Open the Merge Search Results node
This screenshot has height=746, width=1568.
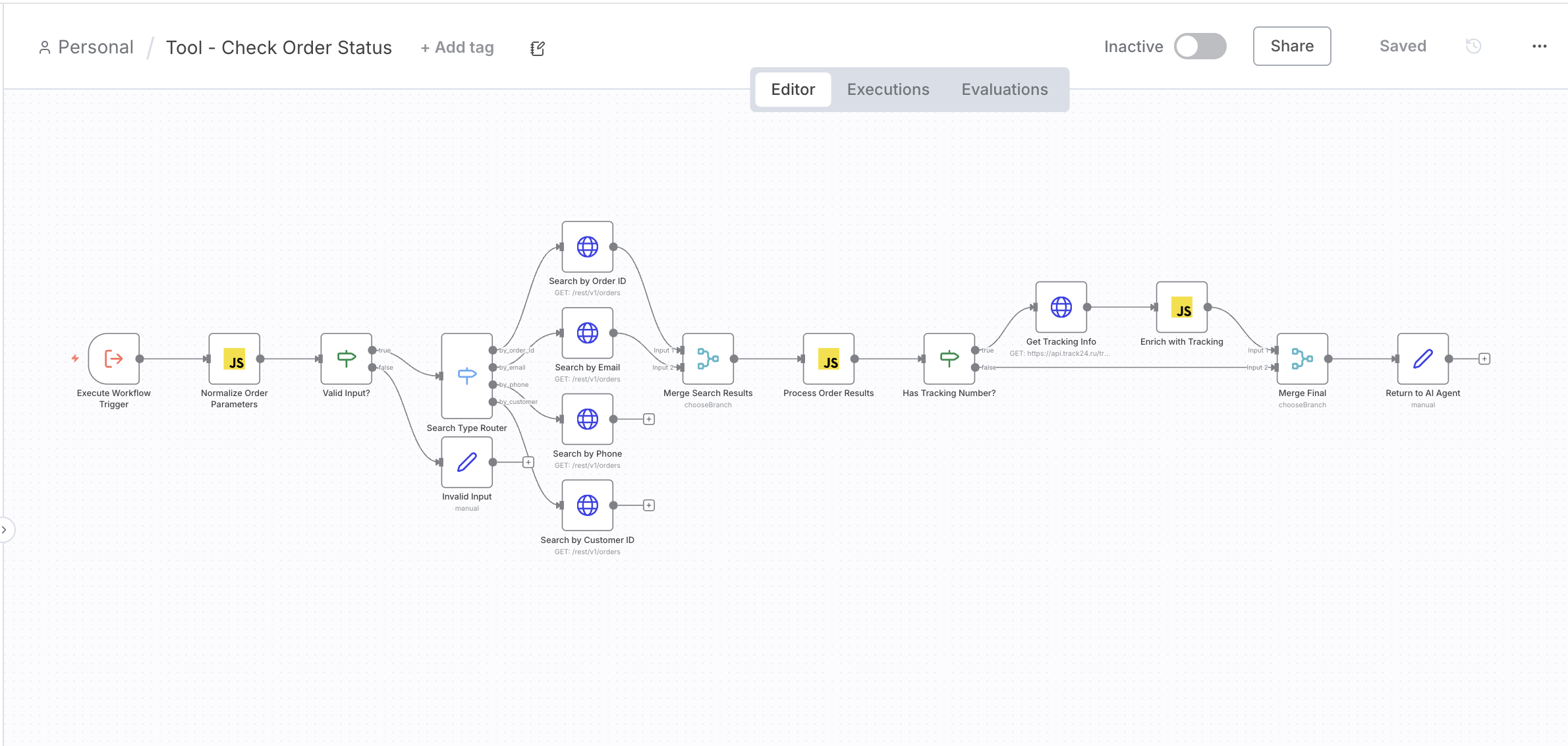point(708,359)
